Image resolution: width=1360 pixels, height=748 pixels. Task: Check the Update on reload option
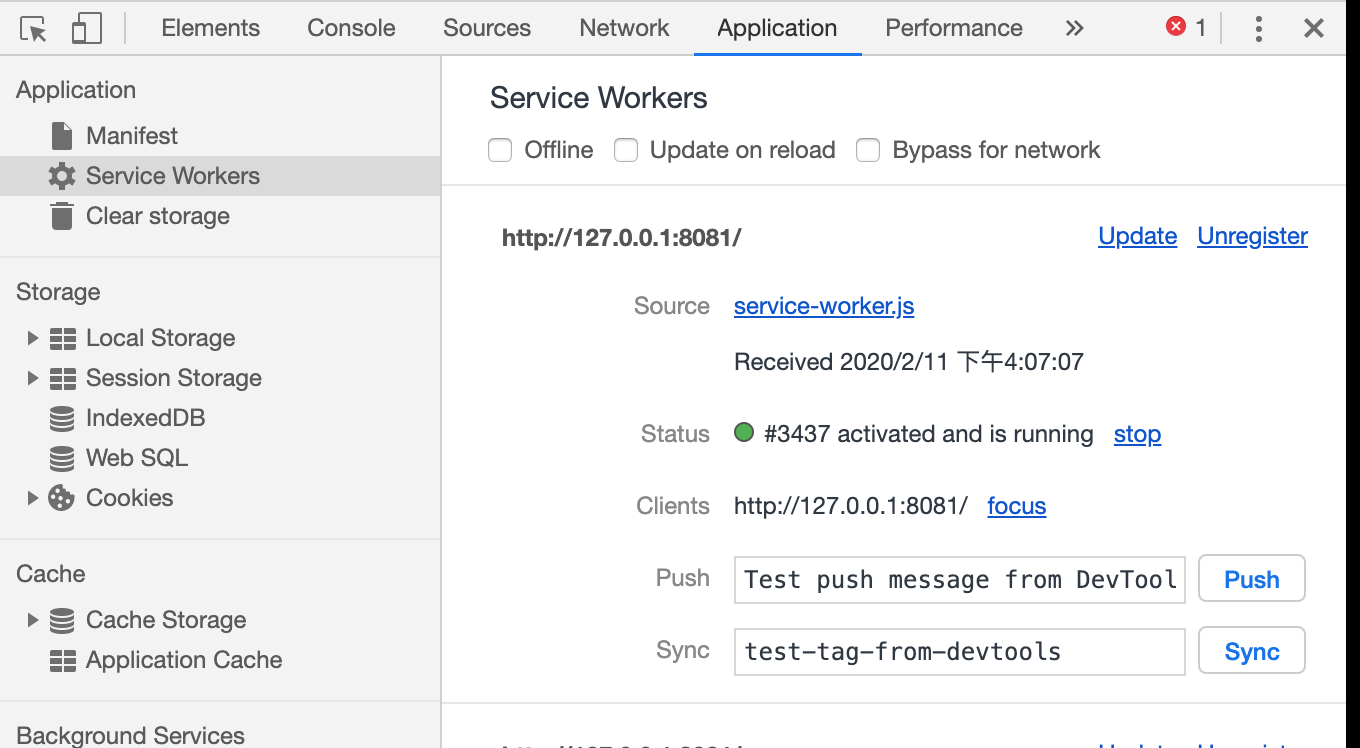[x=626, y=151]
